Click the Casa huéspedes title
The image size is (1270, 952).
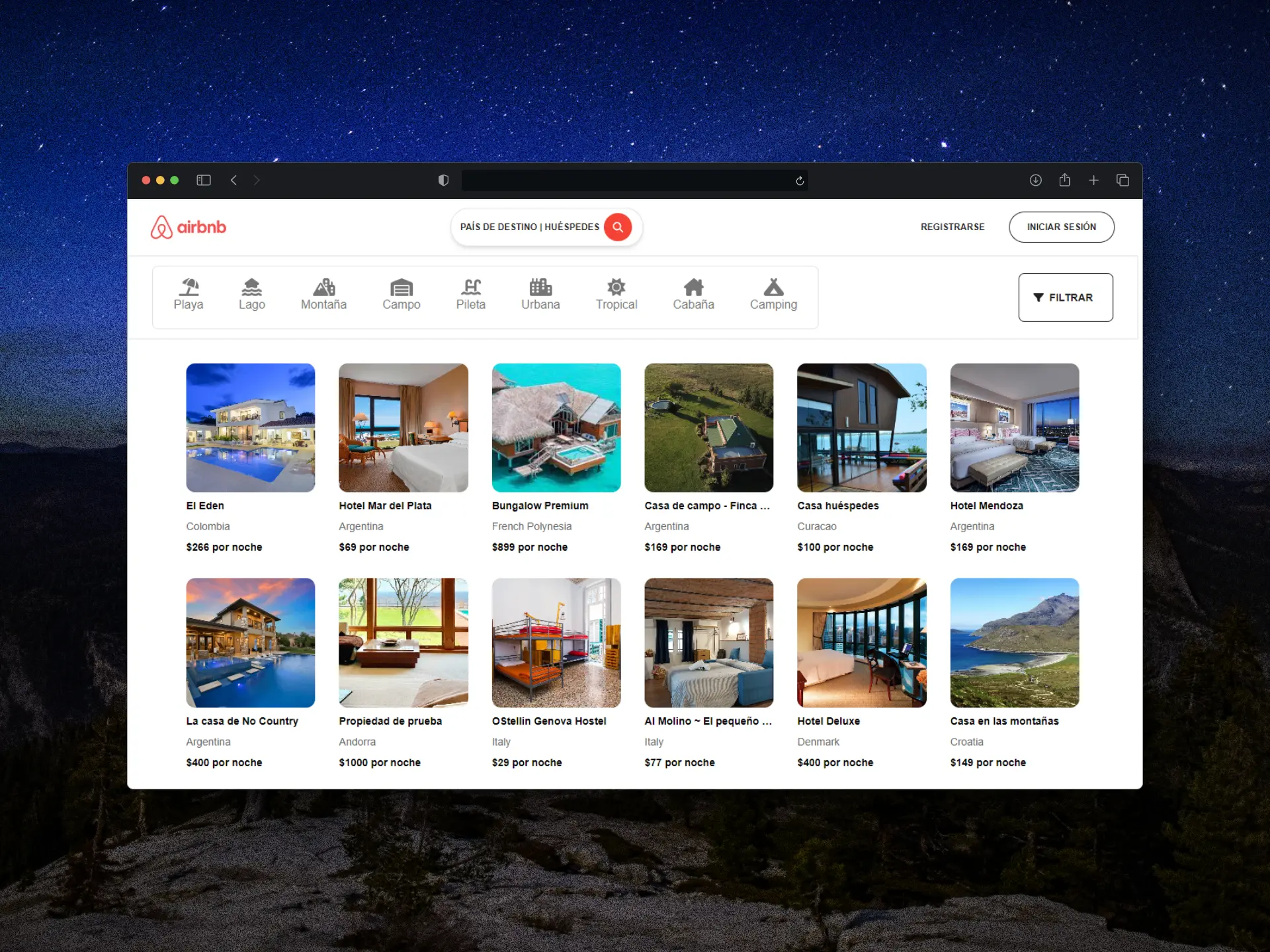point(838,506)
